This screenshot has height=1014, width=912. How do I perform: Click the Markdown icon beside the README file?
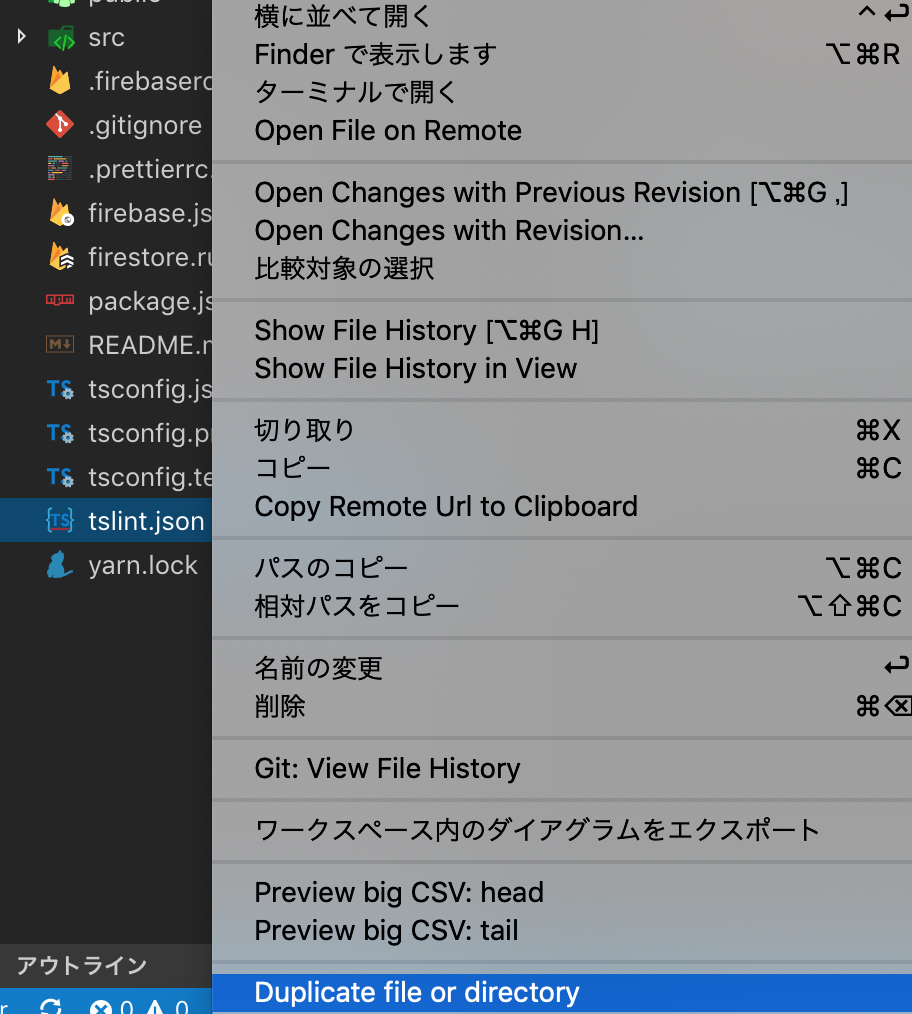61,345
